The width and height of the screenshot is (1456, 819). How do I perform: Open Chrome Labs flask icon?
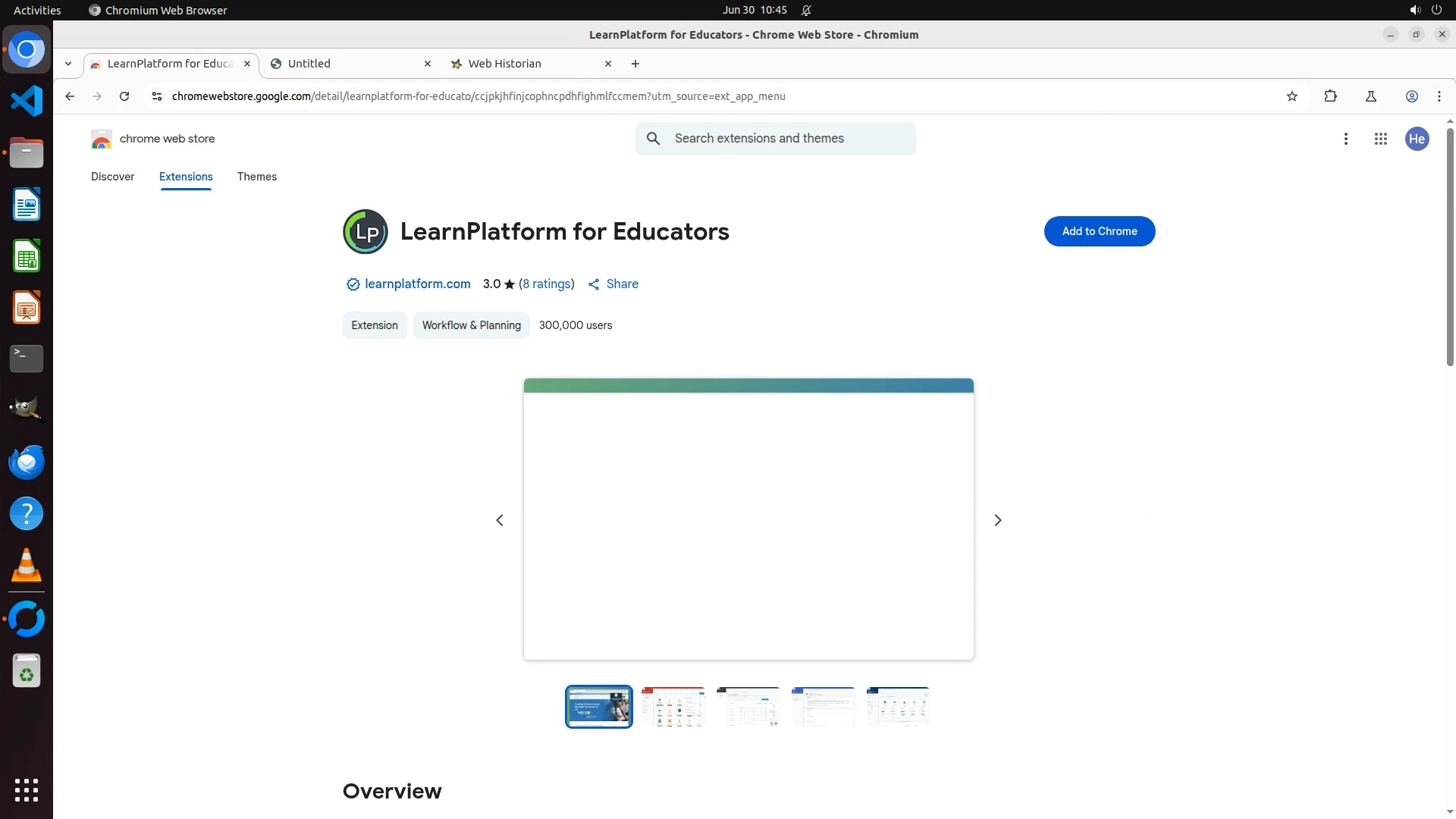(1370, 96)
